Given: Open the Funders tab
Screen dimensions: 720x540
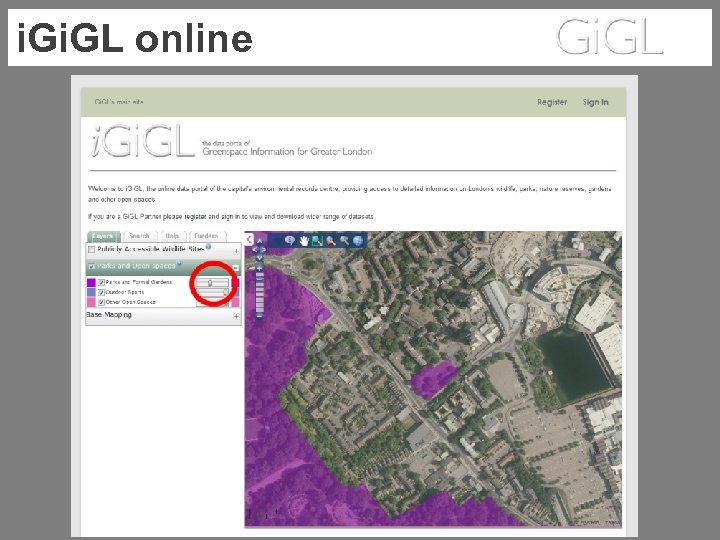Looking at the screenshot, I should [207, 236].
